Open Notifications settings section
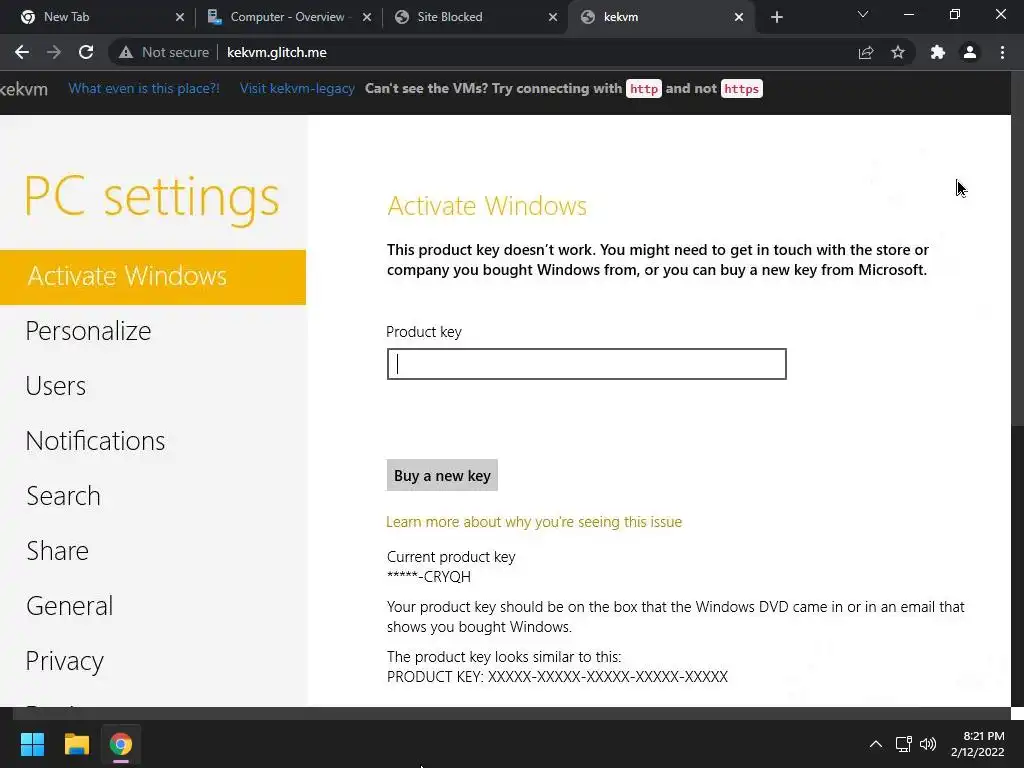The image size is (1024, 768). click(x=95, y=441)
